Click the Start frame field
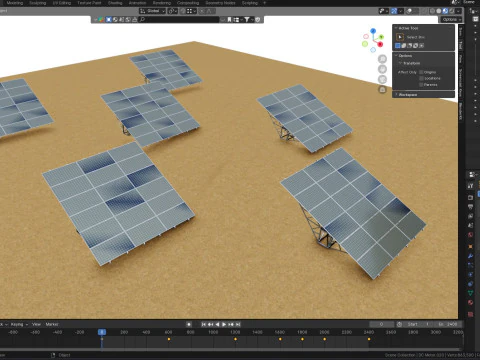Image resolution: width=480 pixels, height=360 pixels. 419,324
